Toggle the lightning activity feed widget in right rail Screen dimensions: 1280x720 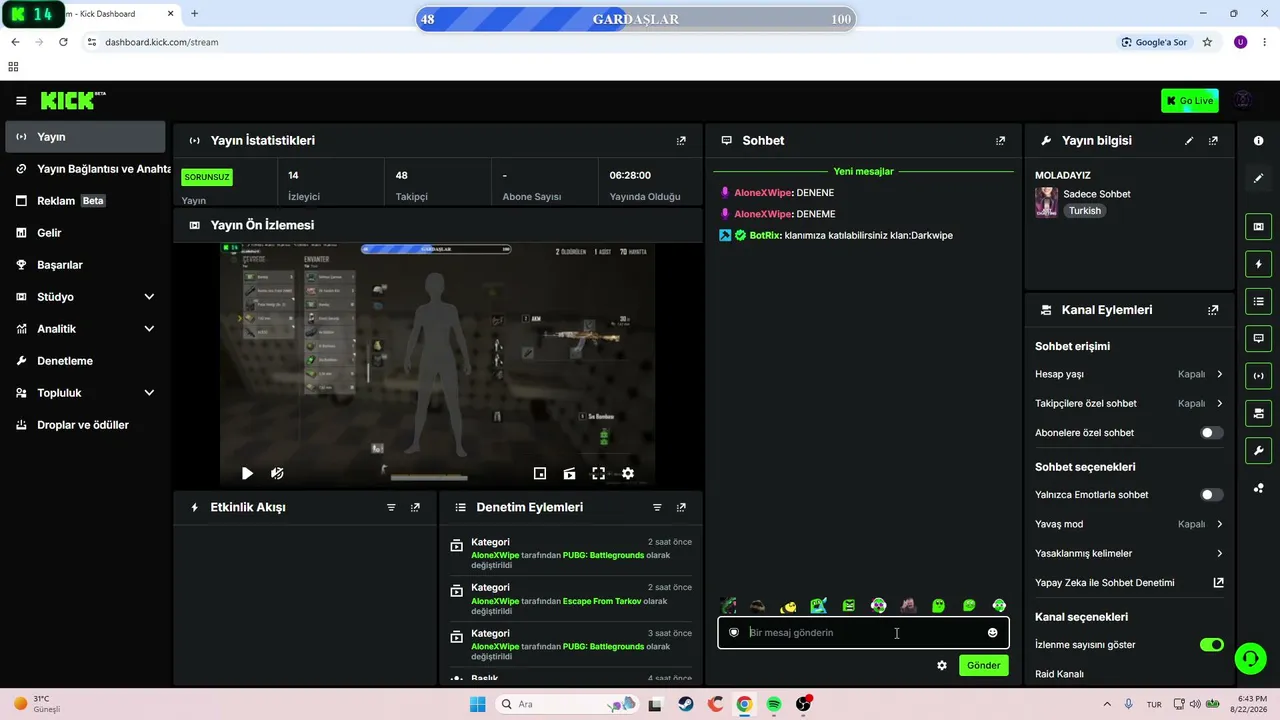point(1258,264)
